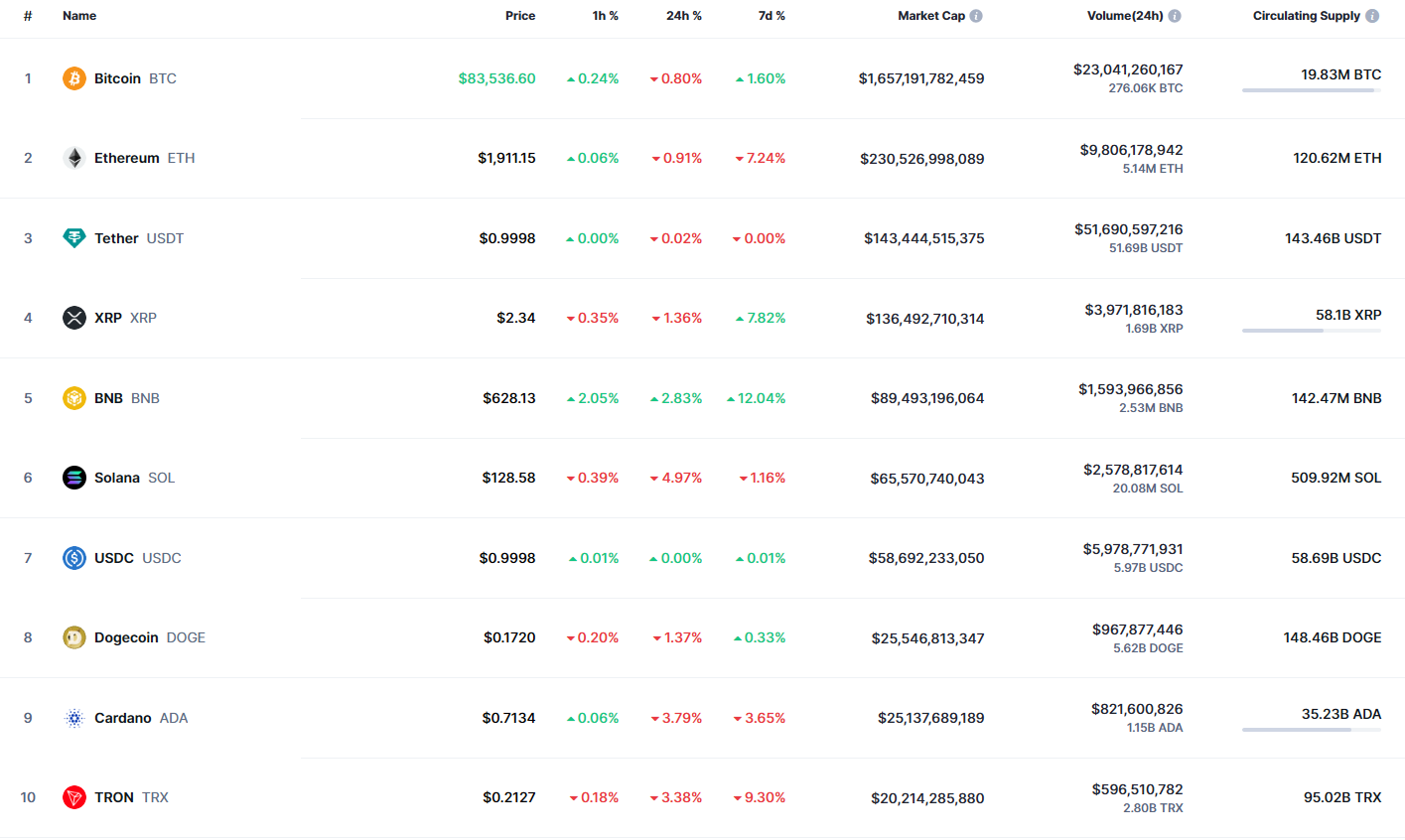The height and width of the screenshot is (840, 1405).
Task: Sort by 1h % column header
Action: (606, 16)
